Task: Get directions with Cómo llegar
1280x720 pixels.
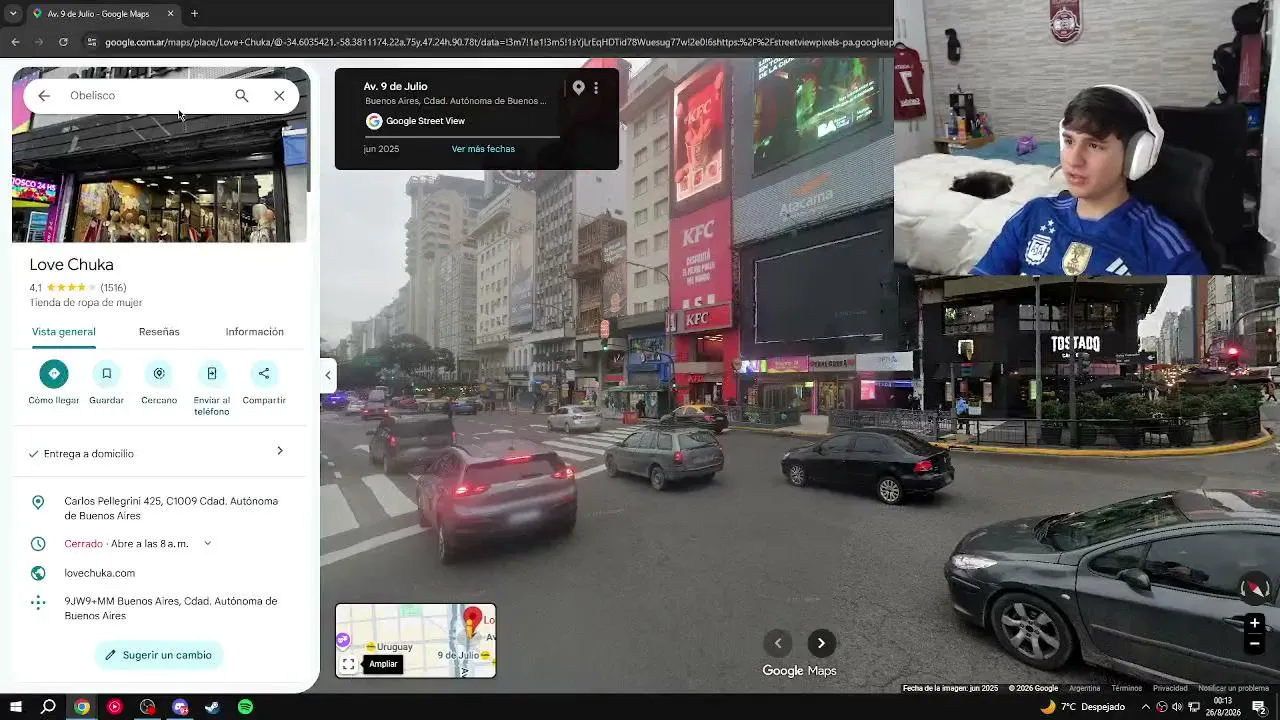Action: coord(54,383)
